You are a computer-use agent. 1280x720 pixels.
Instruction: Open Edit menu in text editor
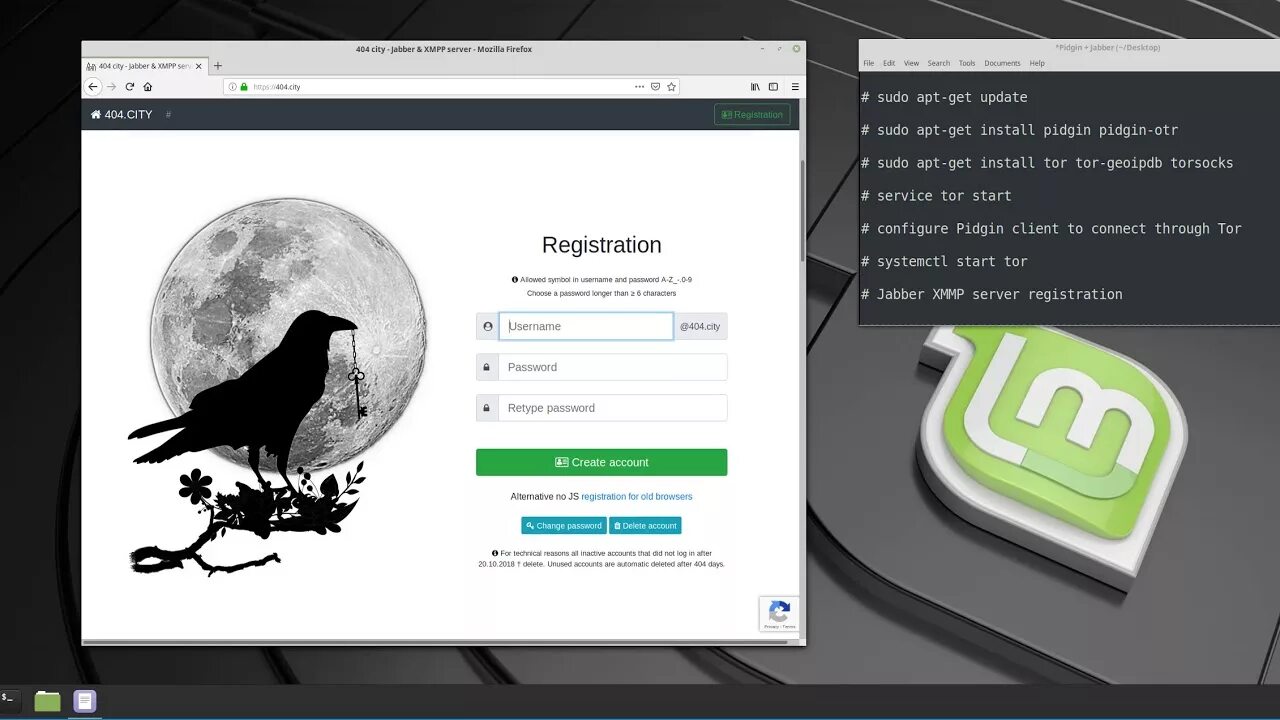(889, 63)
